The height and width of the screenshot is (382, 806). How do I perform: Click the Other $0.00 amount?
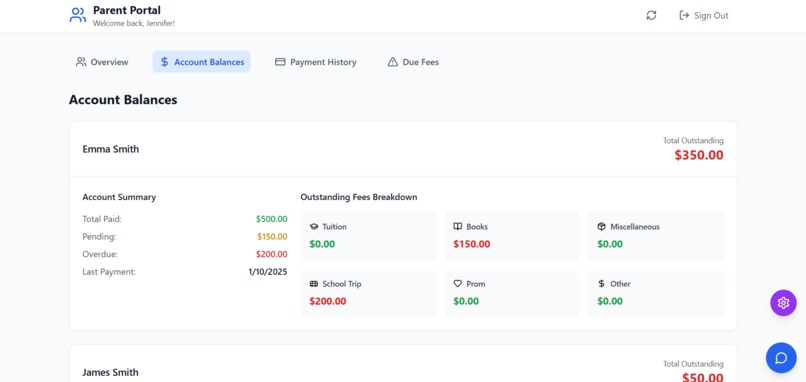(x=610, y=301)
